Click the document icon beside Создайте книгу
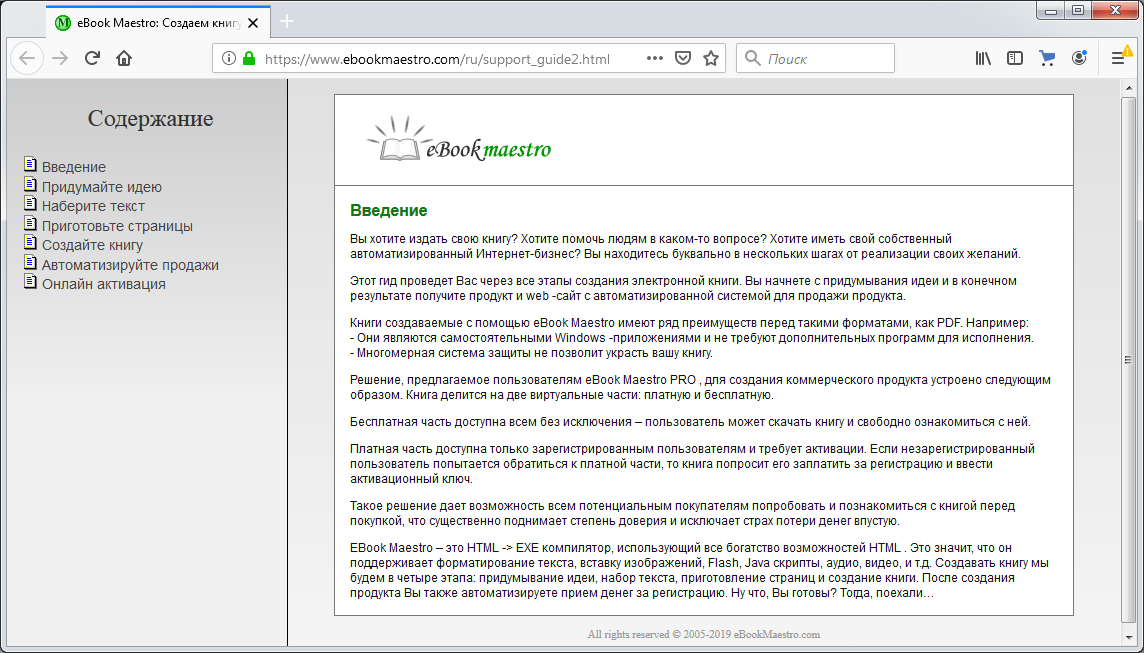 click(x=30, y=242)
